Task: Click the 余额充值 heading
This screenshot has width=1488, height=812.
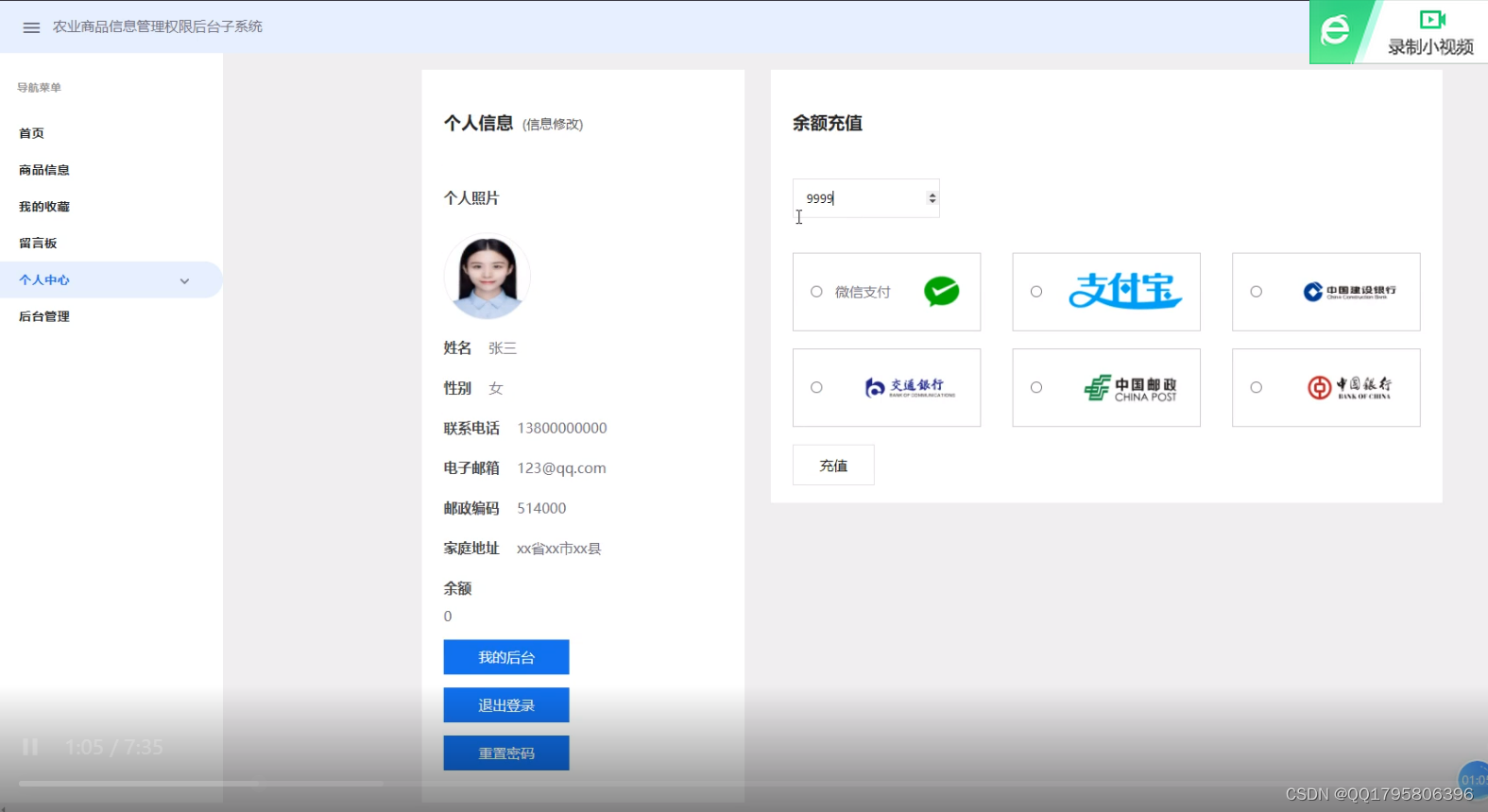Action: point(827,124)
